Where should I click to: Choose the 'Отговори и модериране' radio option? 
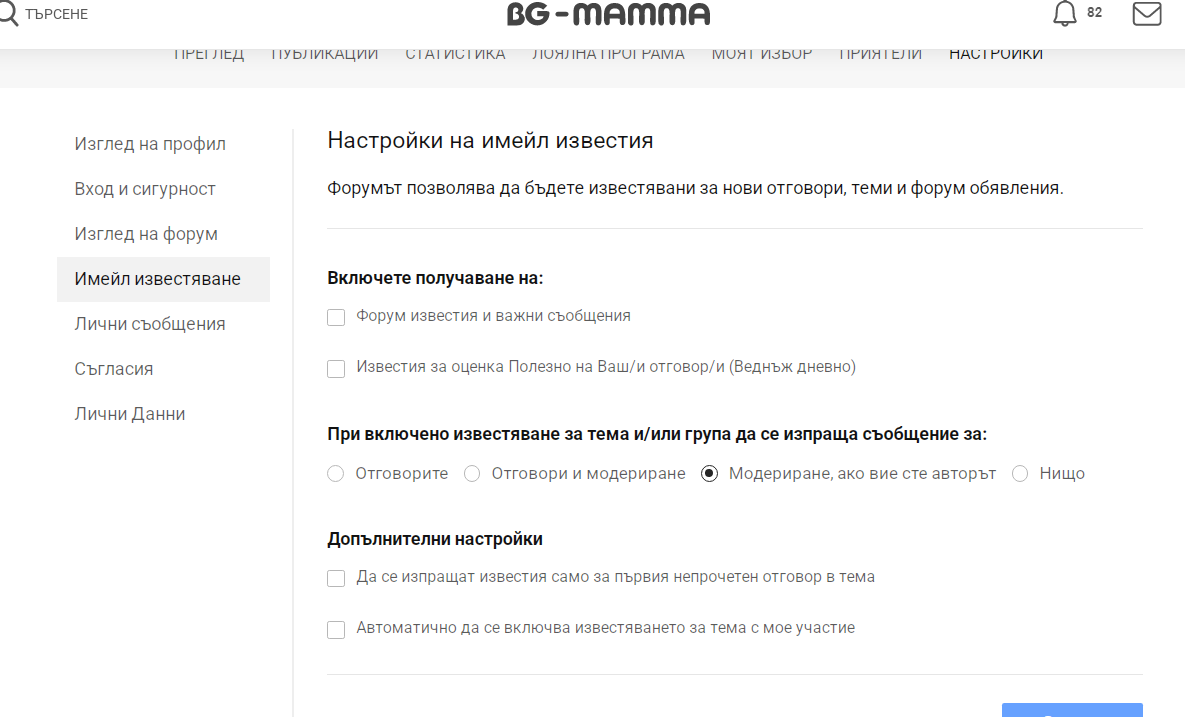(x=472, y=474)
